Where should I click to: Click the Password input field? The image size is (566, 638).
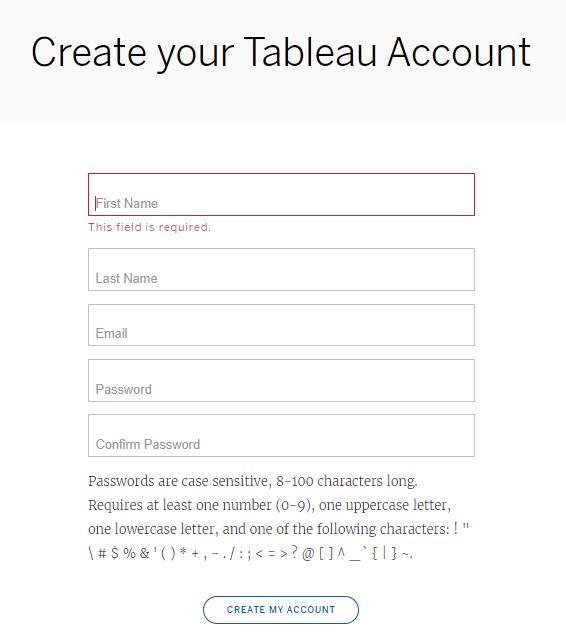click(x=281, y=380)
